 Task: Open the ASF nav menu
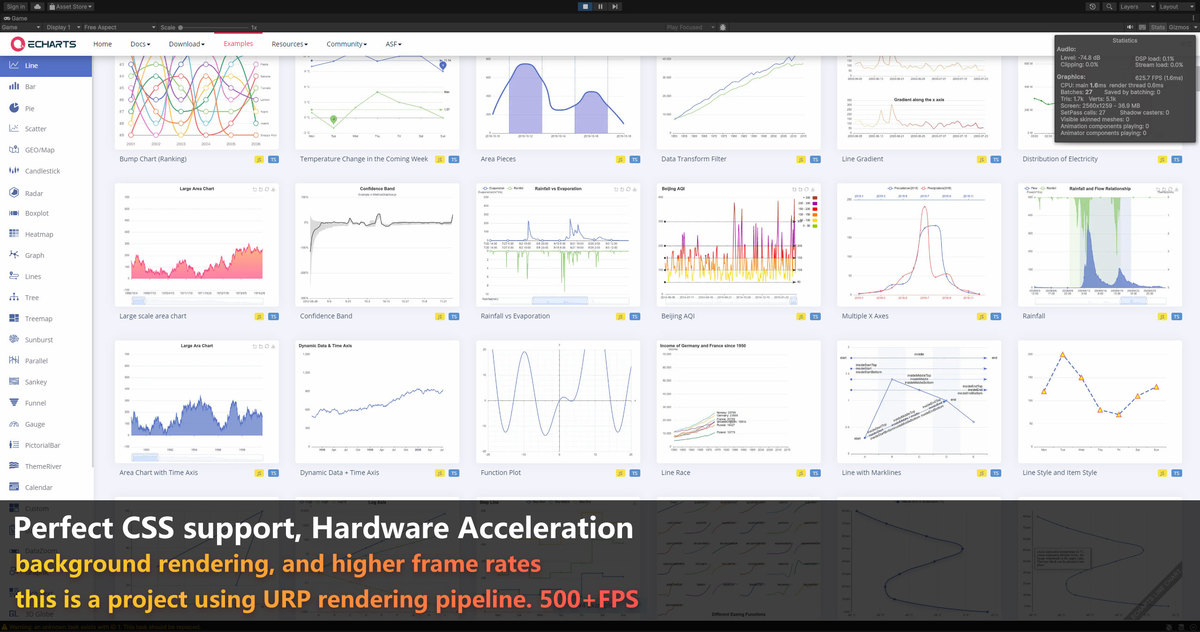(393, 44)
